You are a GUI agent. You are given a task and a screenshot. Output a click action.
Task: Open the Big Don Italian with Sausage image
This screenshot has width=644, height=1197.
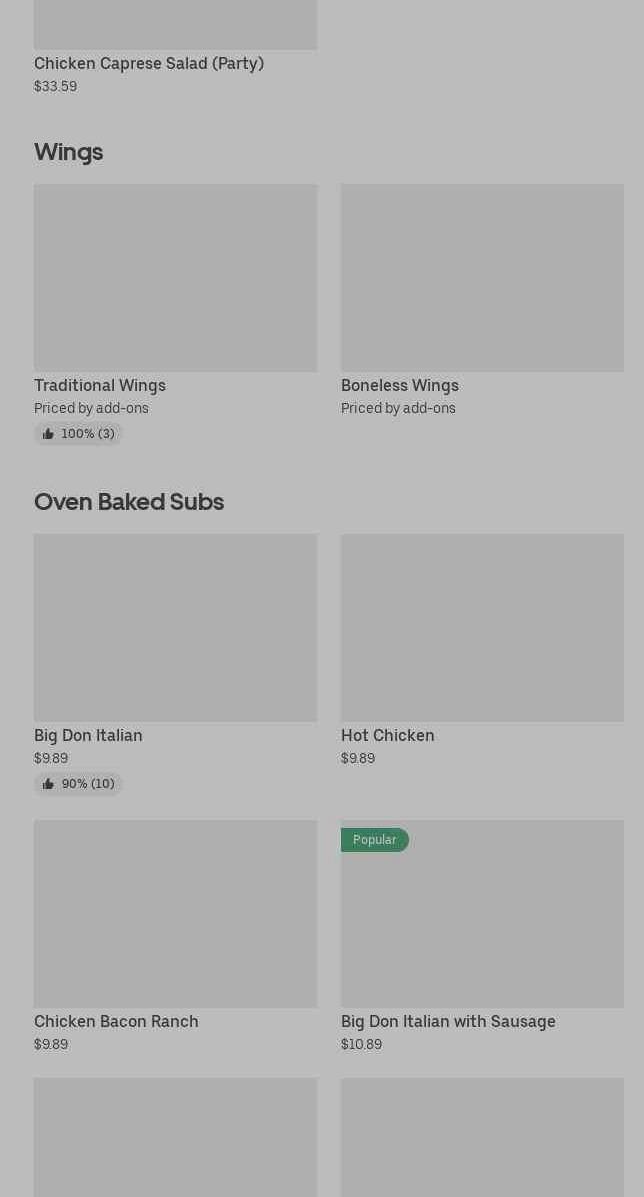(482, 914)
